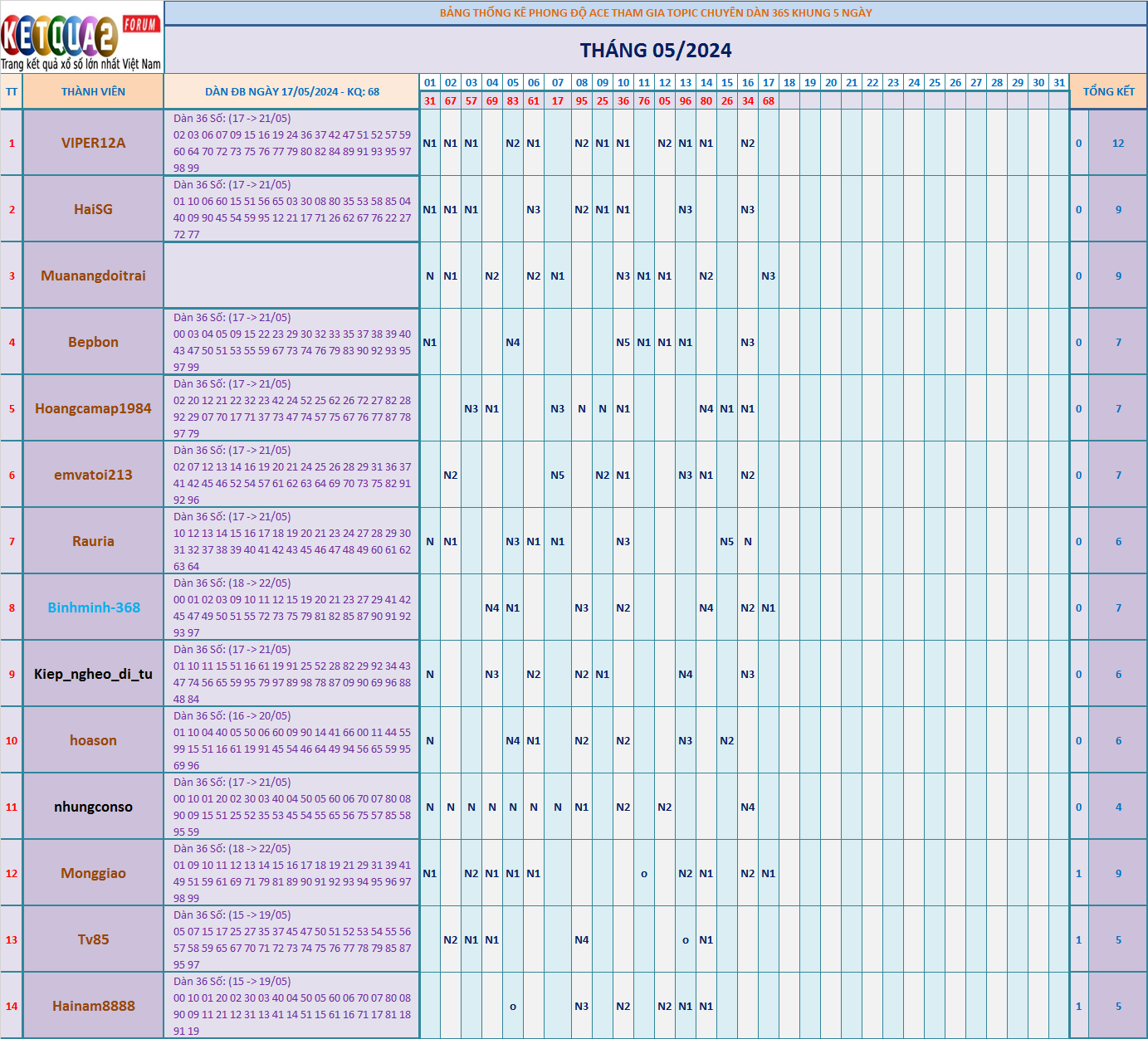Click Muanangdoitrai's empty number set cell

(x=292, y=276)
